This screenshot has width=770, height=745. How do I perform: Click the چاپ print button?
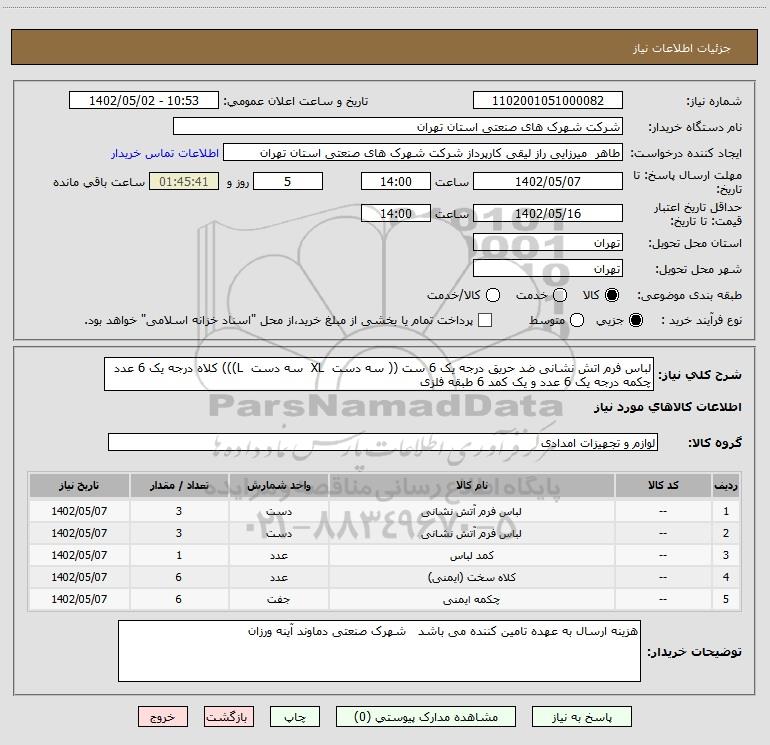(295, 717)
